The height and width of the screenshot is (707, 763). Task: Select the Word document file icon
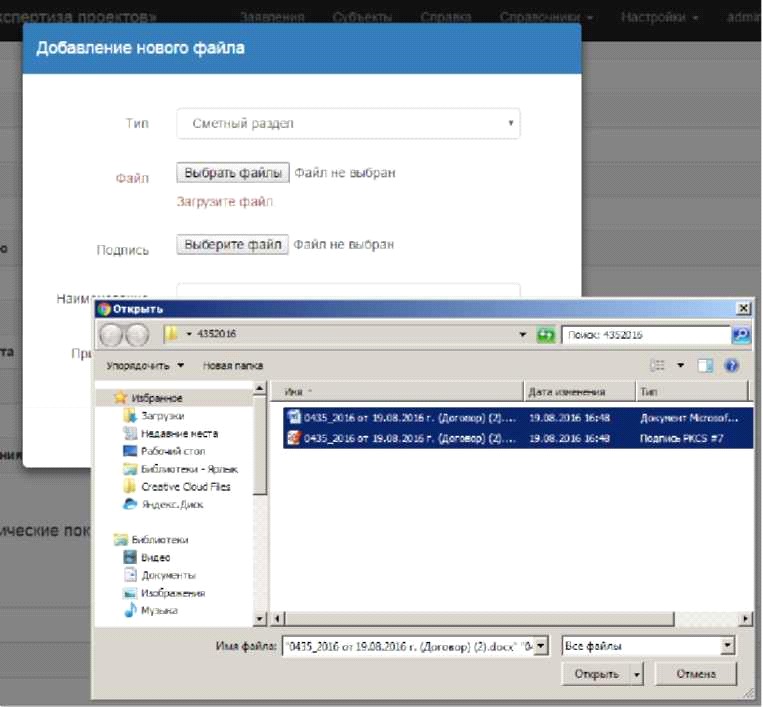coord(293,417)
